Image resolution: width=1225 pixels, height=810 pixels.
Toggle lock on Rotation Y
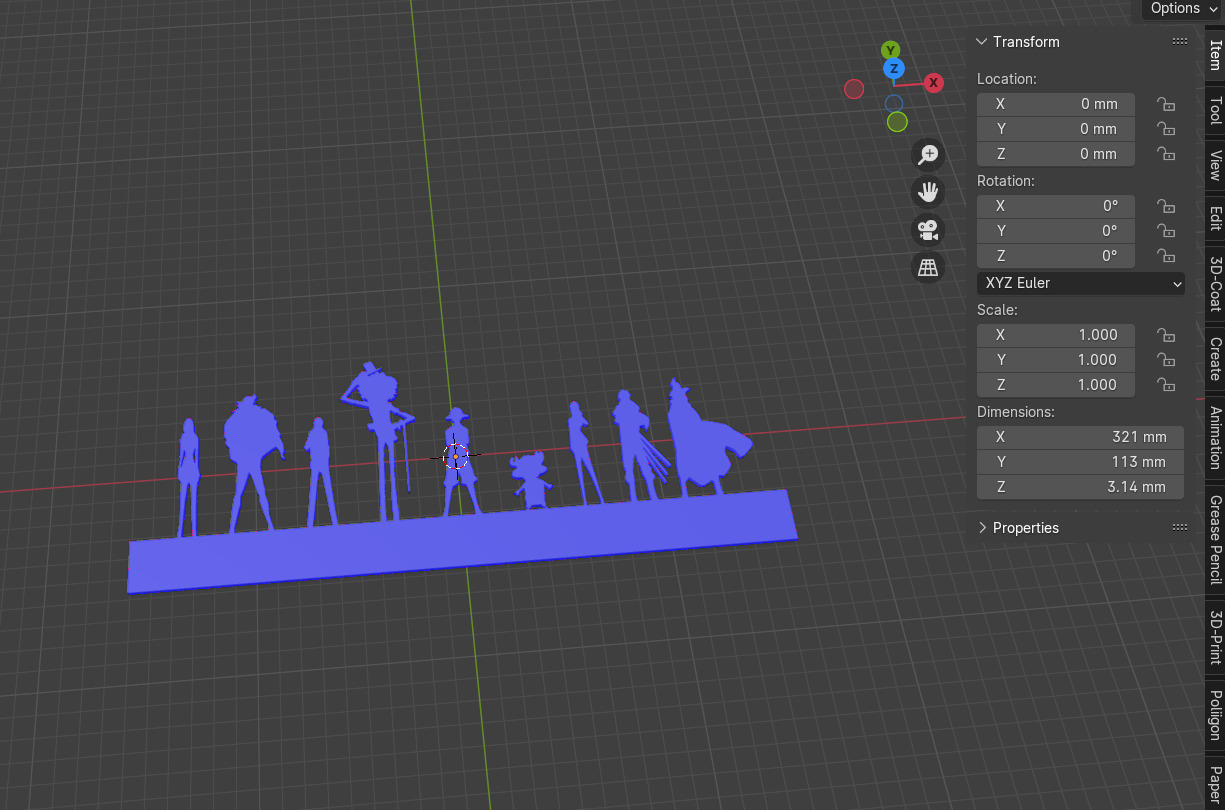coord(1165,231)
